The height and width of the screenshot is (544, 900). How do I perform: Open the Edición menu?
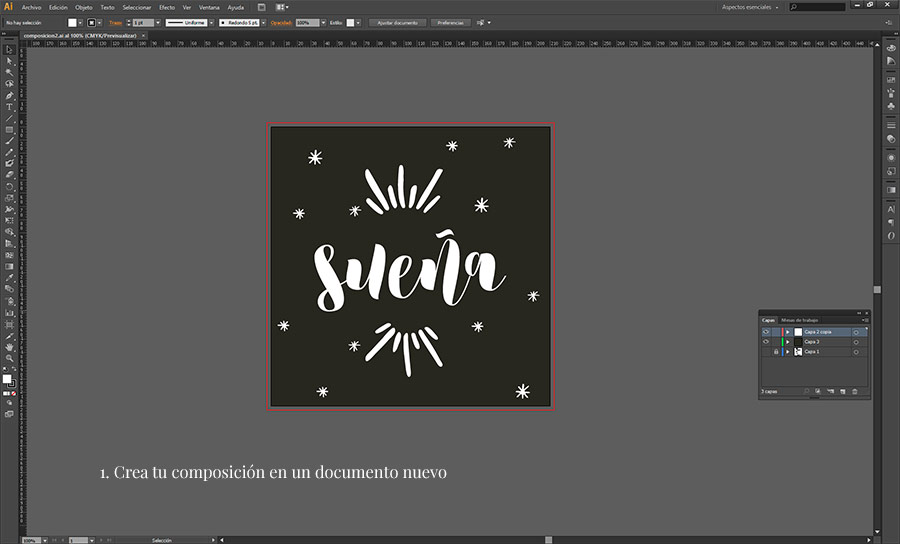coord(58,7)
